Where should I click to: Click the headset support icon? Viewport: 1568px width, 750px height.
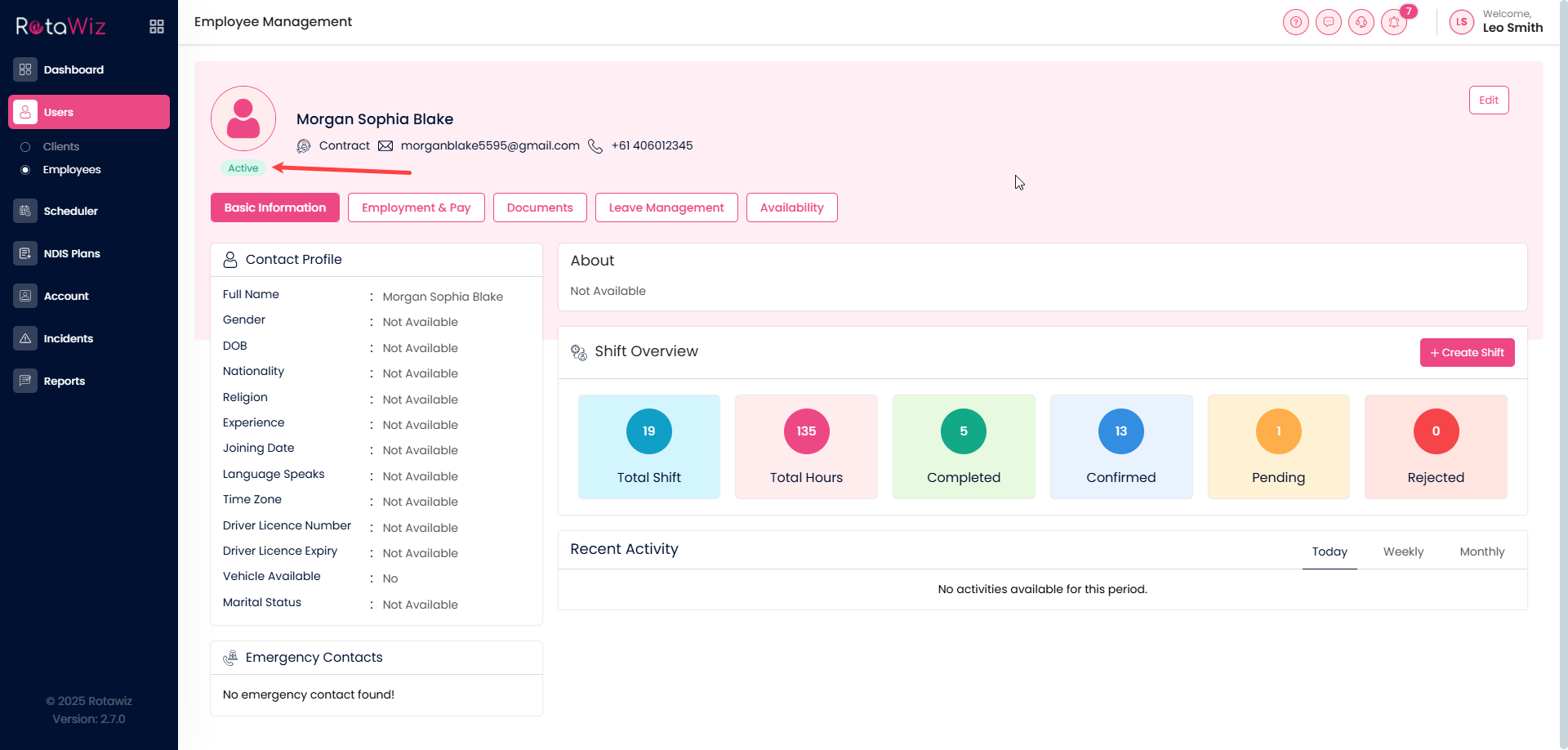pyautogui.click(x=1361, y=22)
